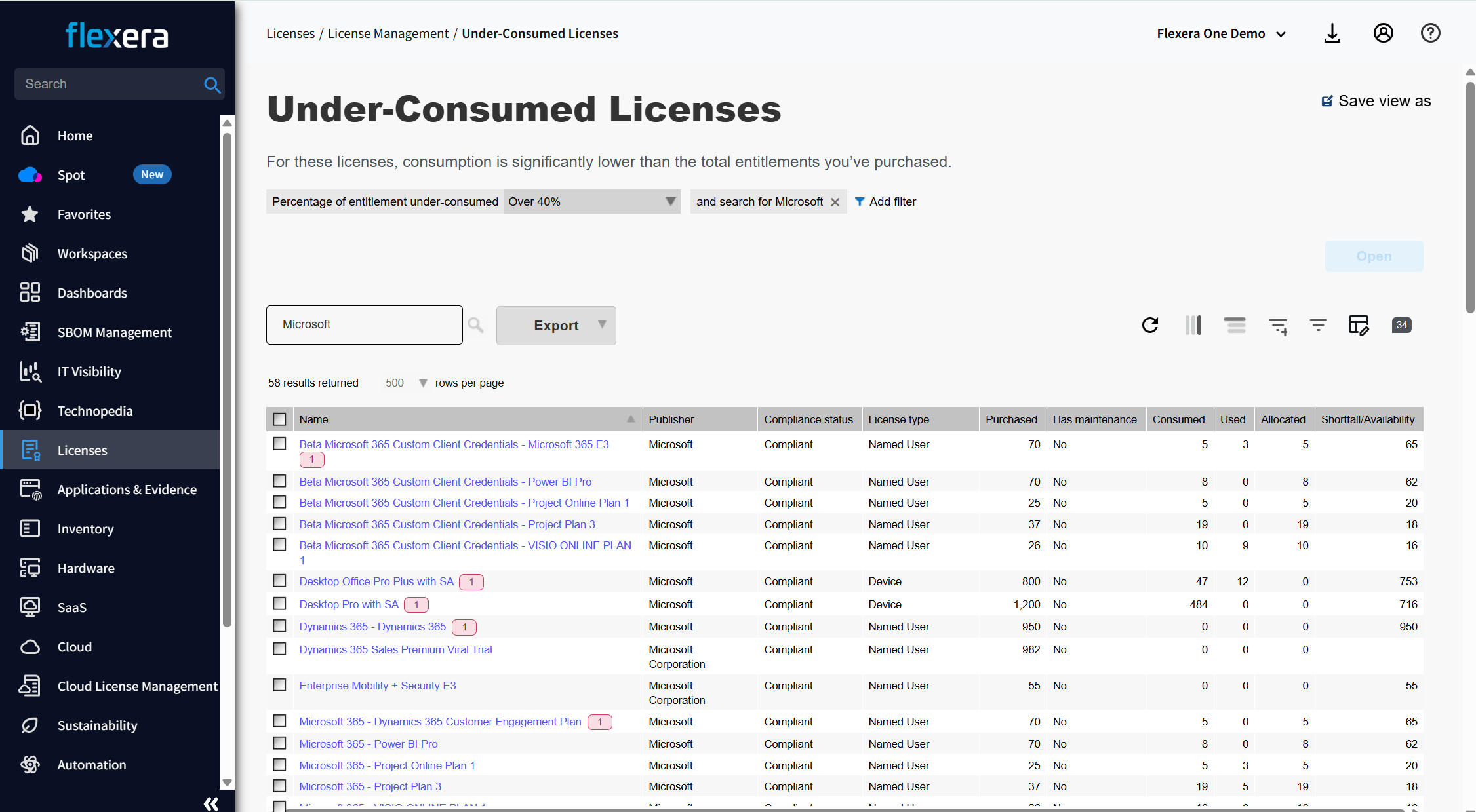Open SaaS icon in sidebar

pyautogui.click(x=30, y=607)
